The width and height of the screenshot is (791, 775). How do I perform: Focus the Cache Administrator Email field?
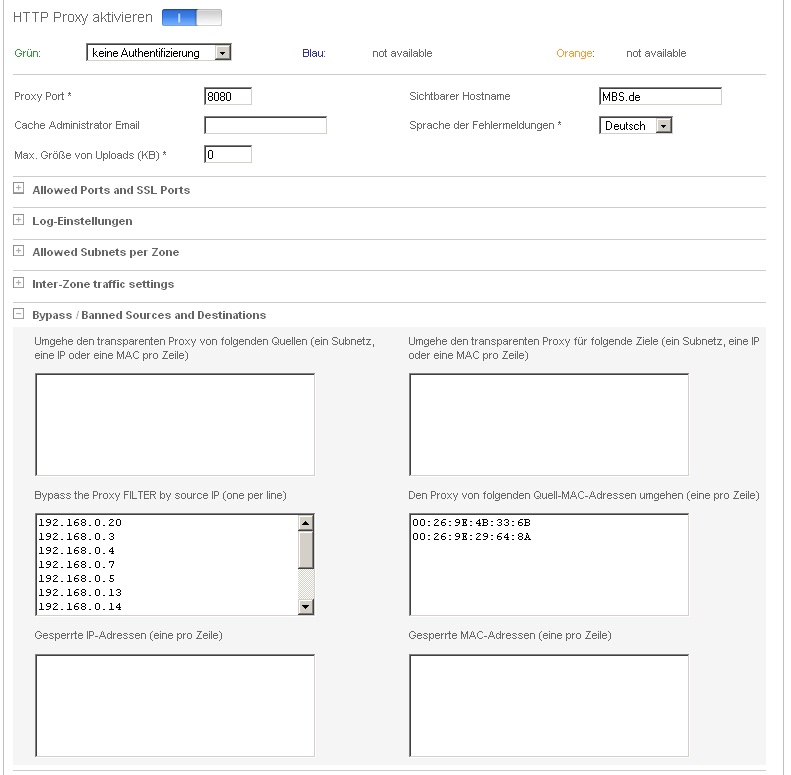265,126
